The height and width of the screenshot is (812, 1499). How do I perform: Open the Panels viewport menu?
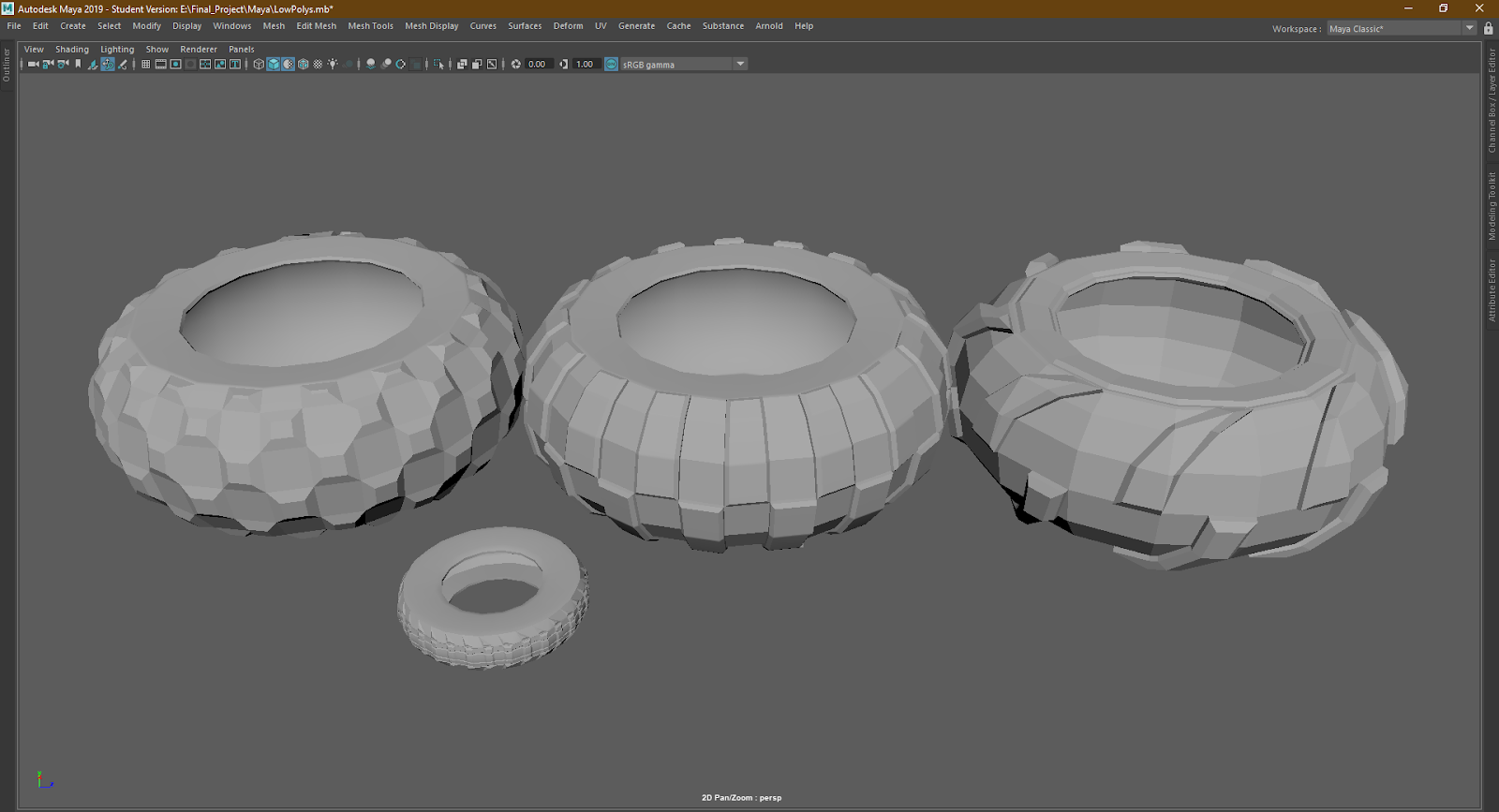[241, 50]
